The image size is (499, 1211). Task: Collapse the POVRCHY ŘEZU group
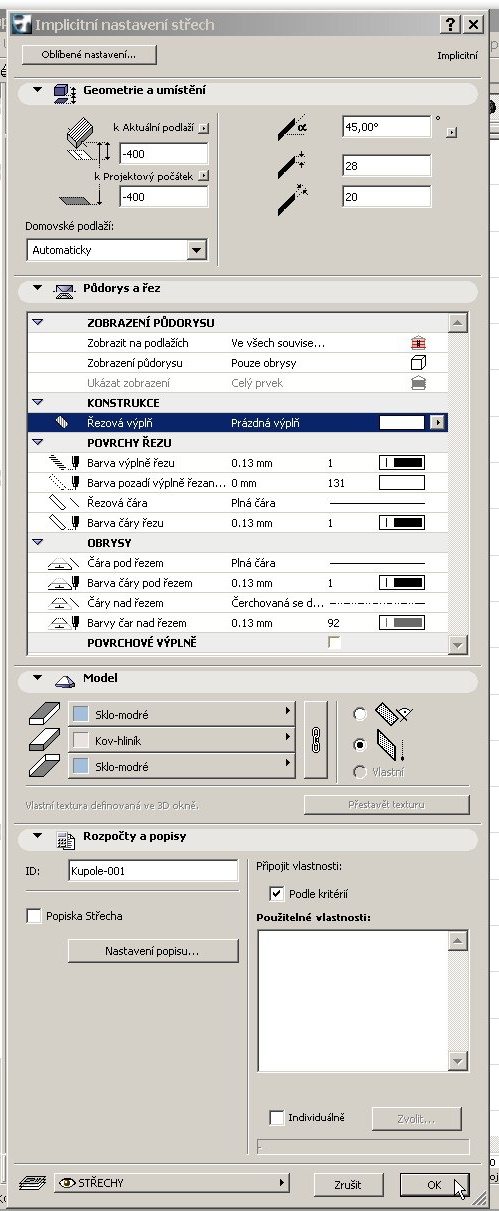pyautogui.click(x=38, y=443)
